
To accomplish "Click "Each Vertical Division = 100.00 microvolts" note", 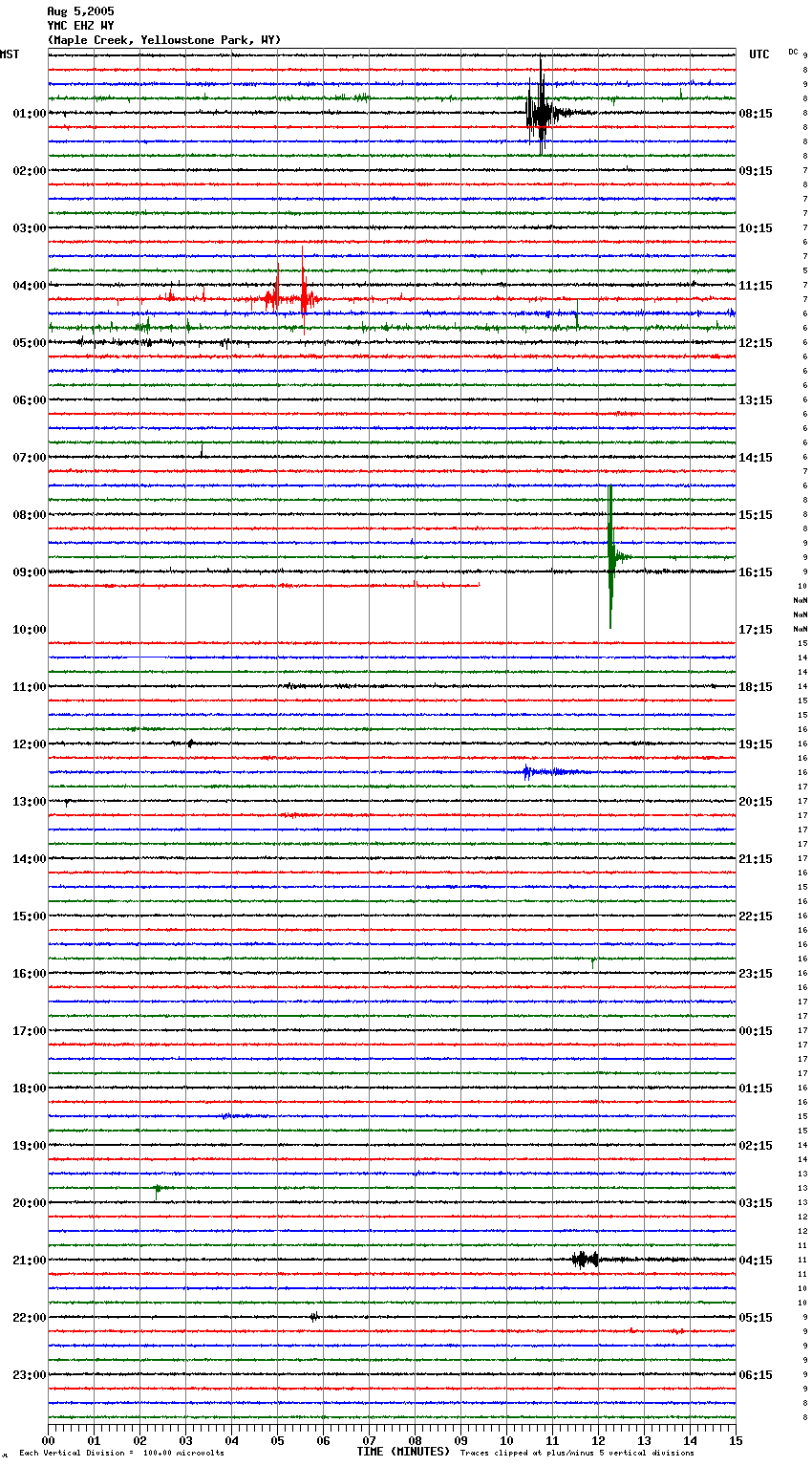I will tap(121, 1454).
